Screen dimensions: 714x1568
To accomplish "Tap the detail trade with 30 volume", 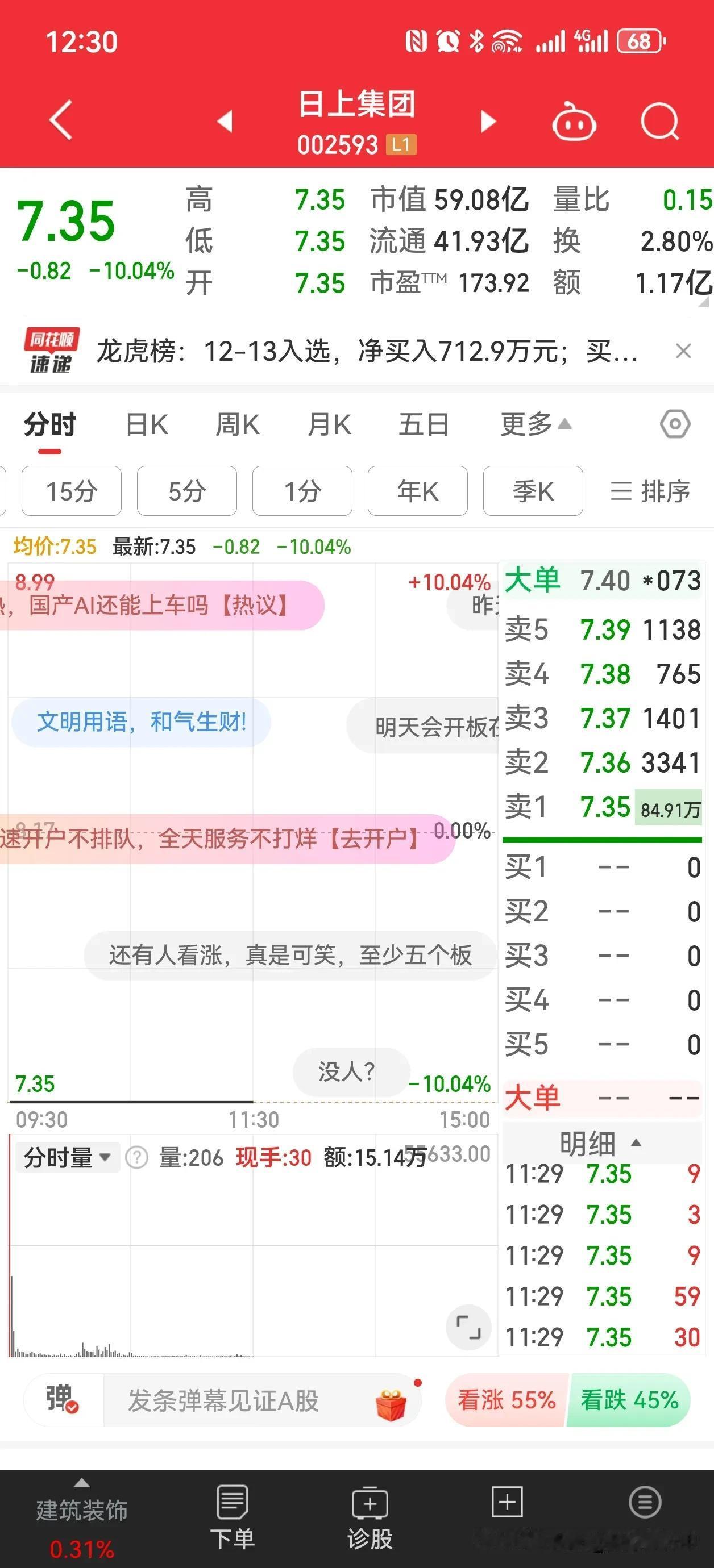I will (x=603, y=1337).
